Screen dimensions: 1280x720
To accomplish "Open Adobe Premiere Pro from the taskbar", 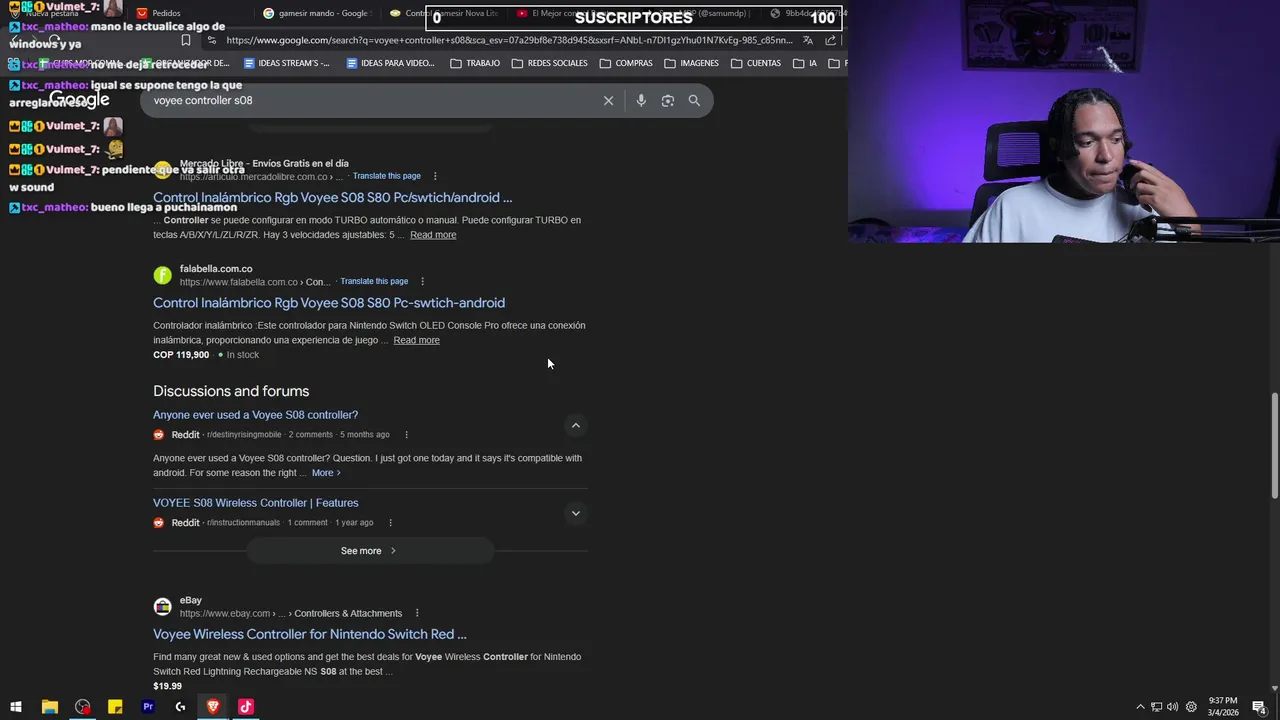I will click(148, 707).
